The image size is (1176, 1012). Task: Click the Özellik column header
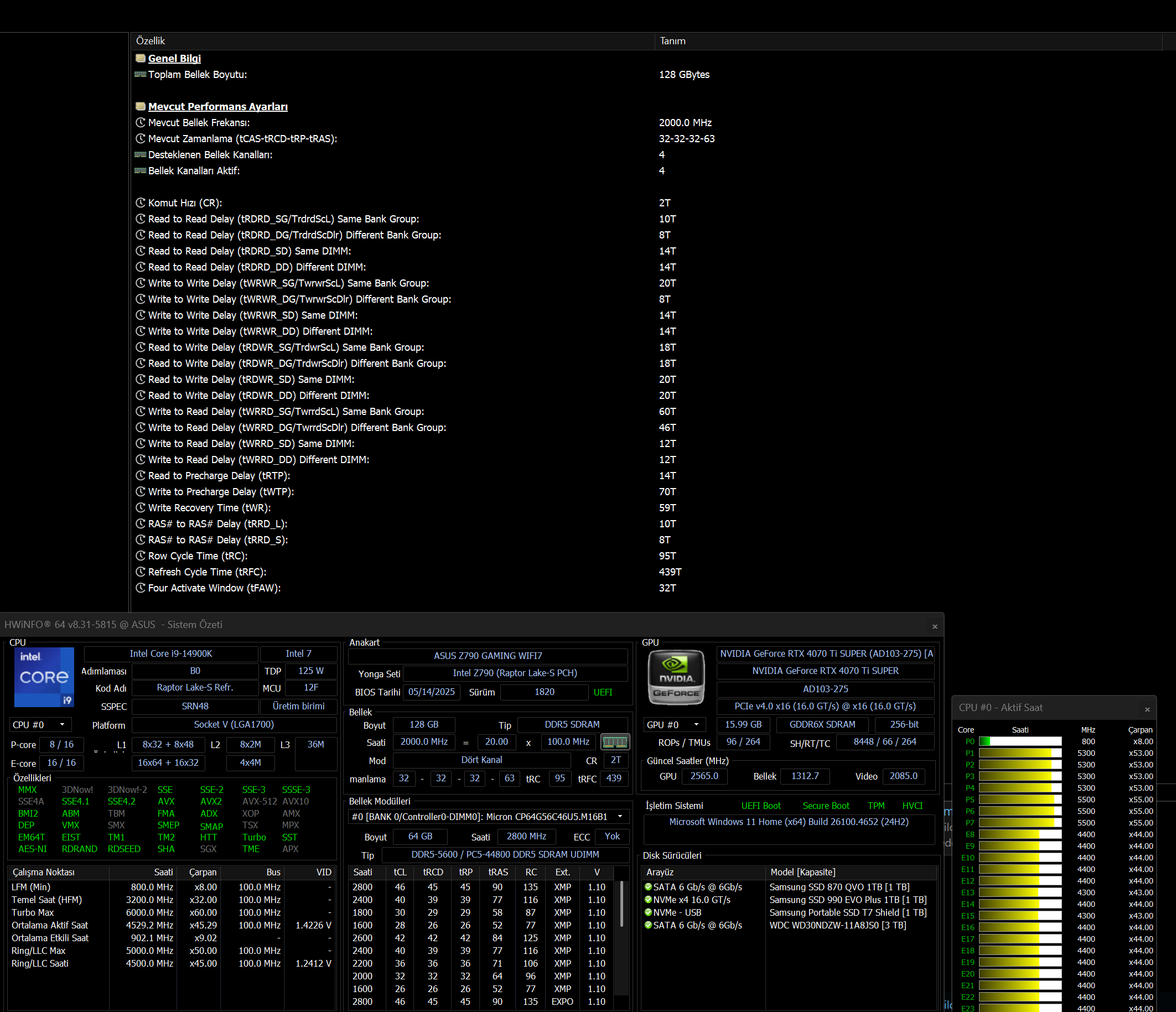tap(393, 41)
